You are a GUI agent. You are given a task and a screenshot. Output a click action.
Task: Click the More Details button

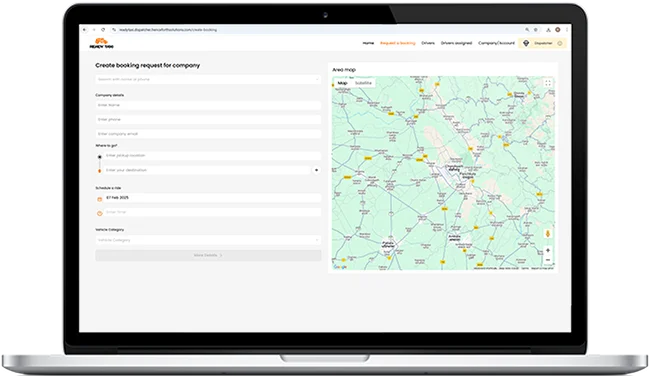click(208, 255)
